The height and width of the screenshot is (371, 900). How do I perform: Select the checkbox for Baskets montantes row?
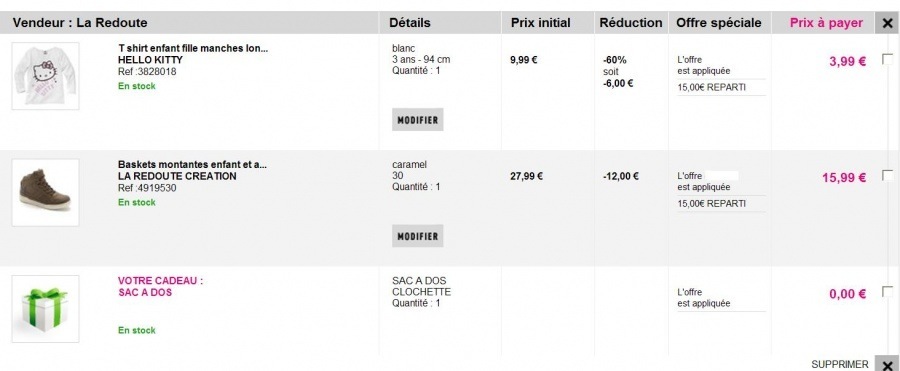click(x=887, y=175)
